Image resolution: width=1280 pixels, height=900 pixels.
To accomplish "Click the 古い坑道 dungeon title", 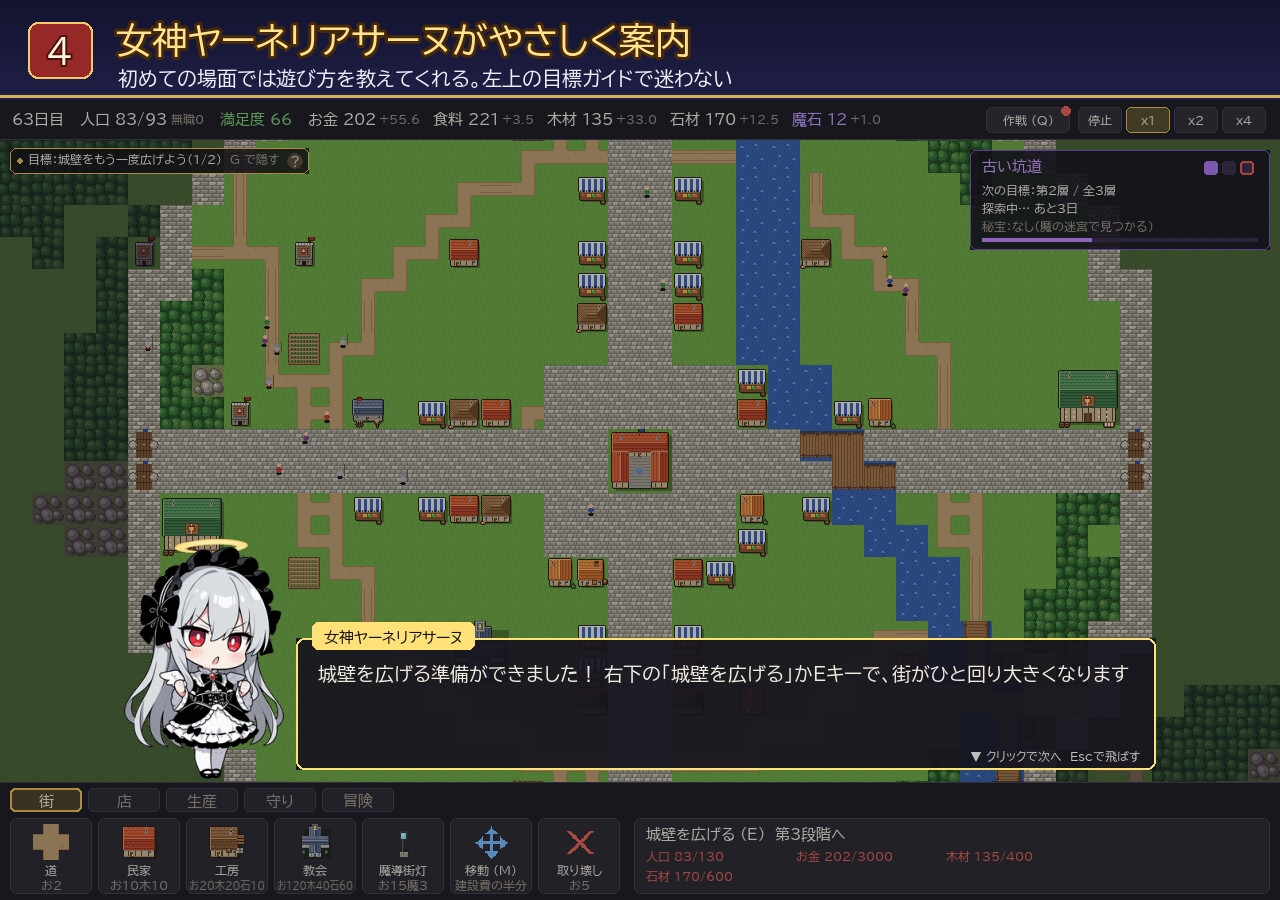I will (x=1012, y=167).
